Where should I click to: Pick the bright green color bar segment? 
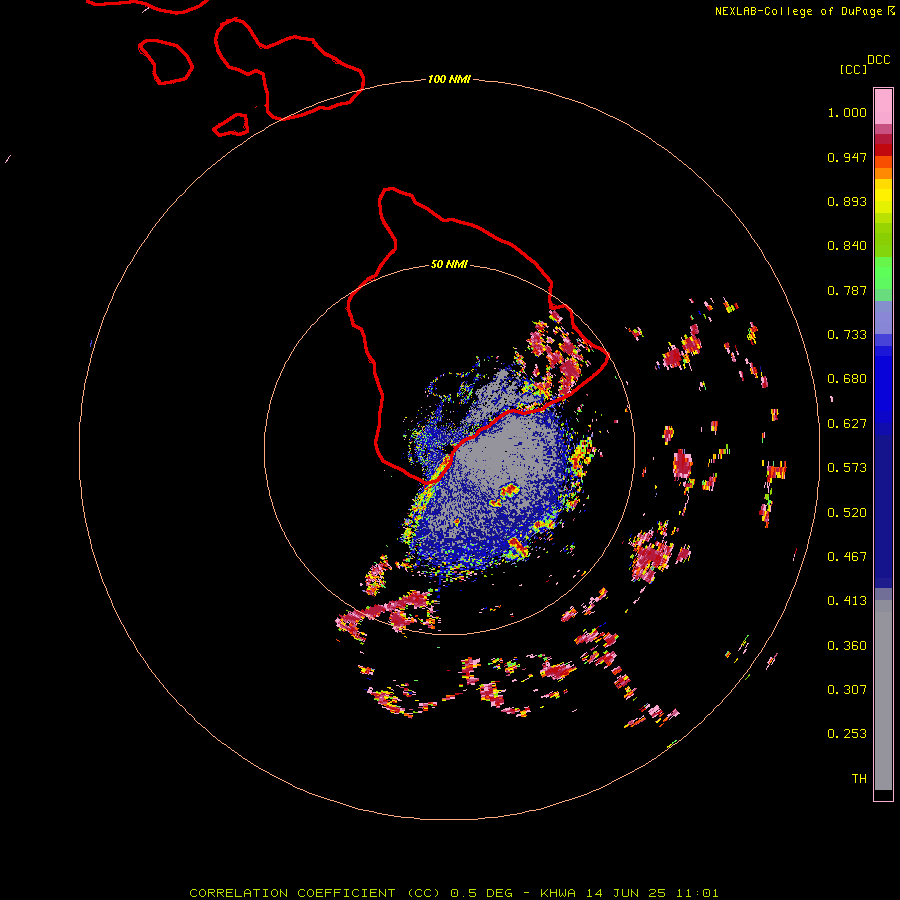pyautogui.click(x=883, y=273)
